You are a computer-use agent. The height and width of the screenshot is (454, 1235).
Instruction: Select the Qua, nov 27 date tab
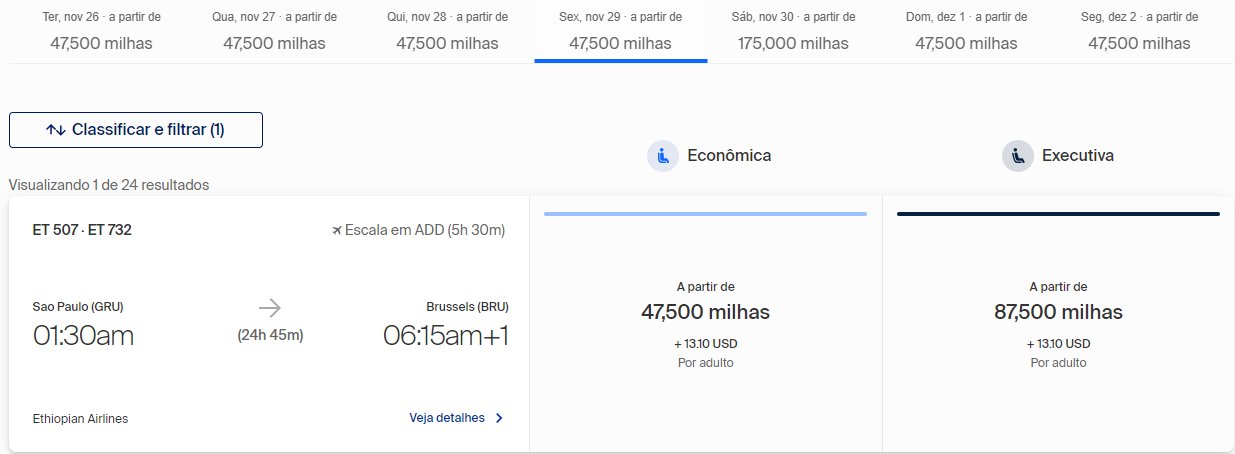[274, 31]
